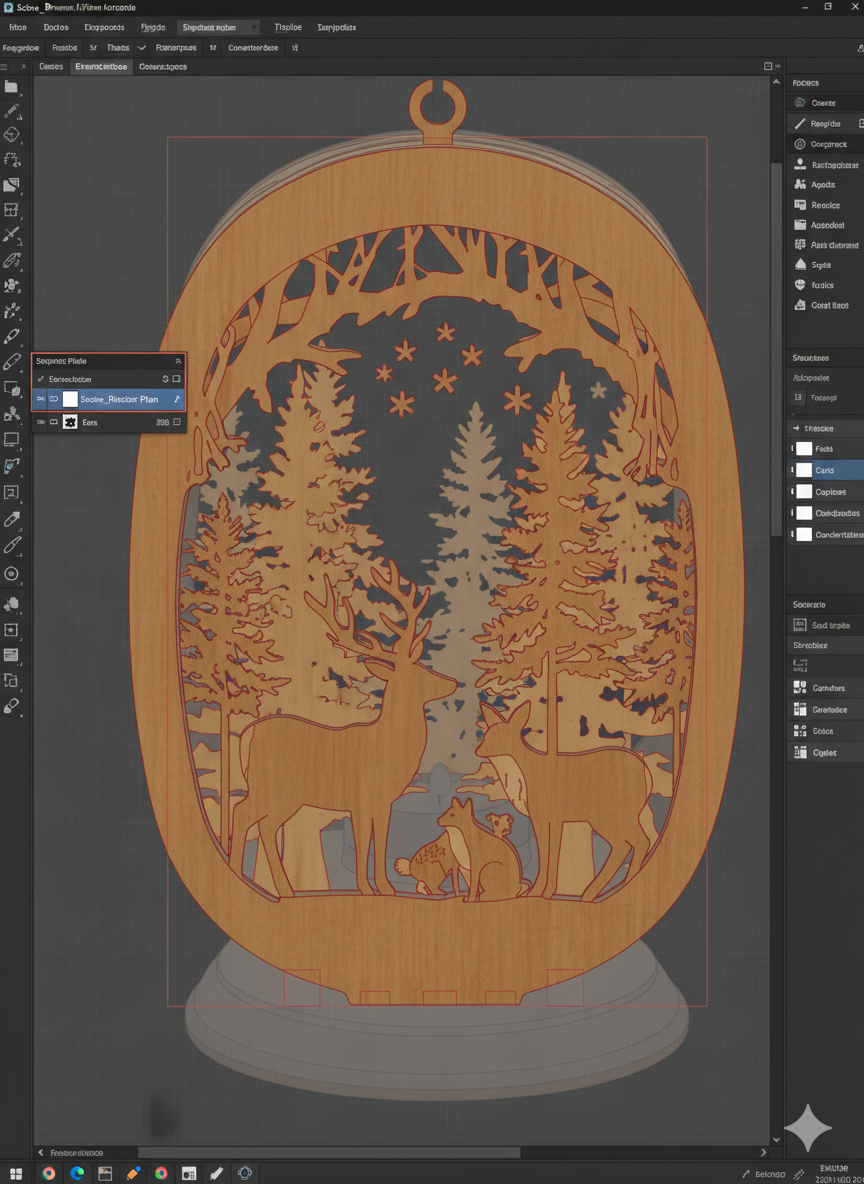Expand the chevron dropdown in the second toolbar row
This screenshot has width=864, height=1184.
(139, 47)
